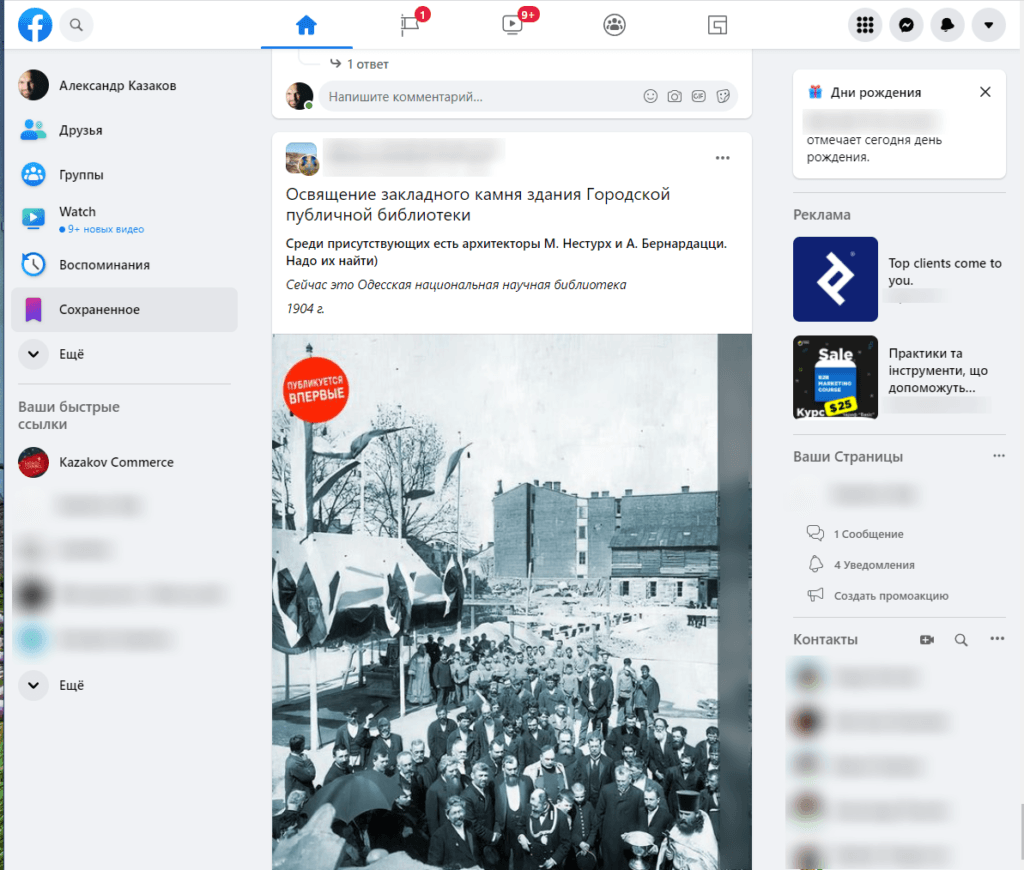Open the account dropdown arrow
1024x870 pixels.
(x=989, y=25)
